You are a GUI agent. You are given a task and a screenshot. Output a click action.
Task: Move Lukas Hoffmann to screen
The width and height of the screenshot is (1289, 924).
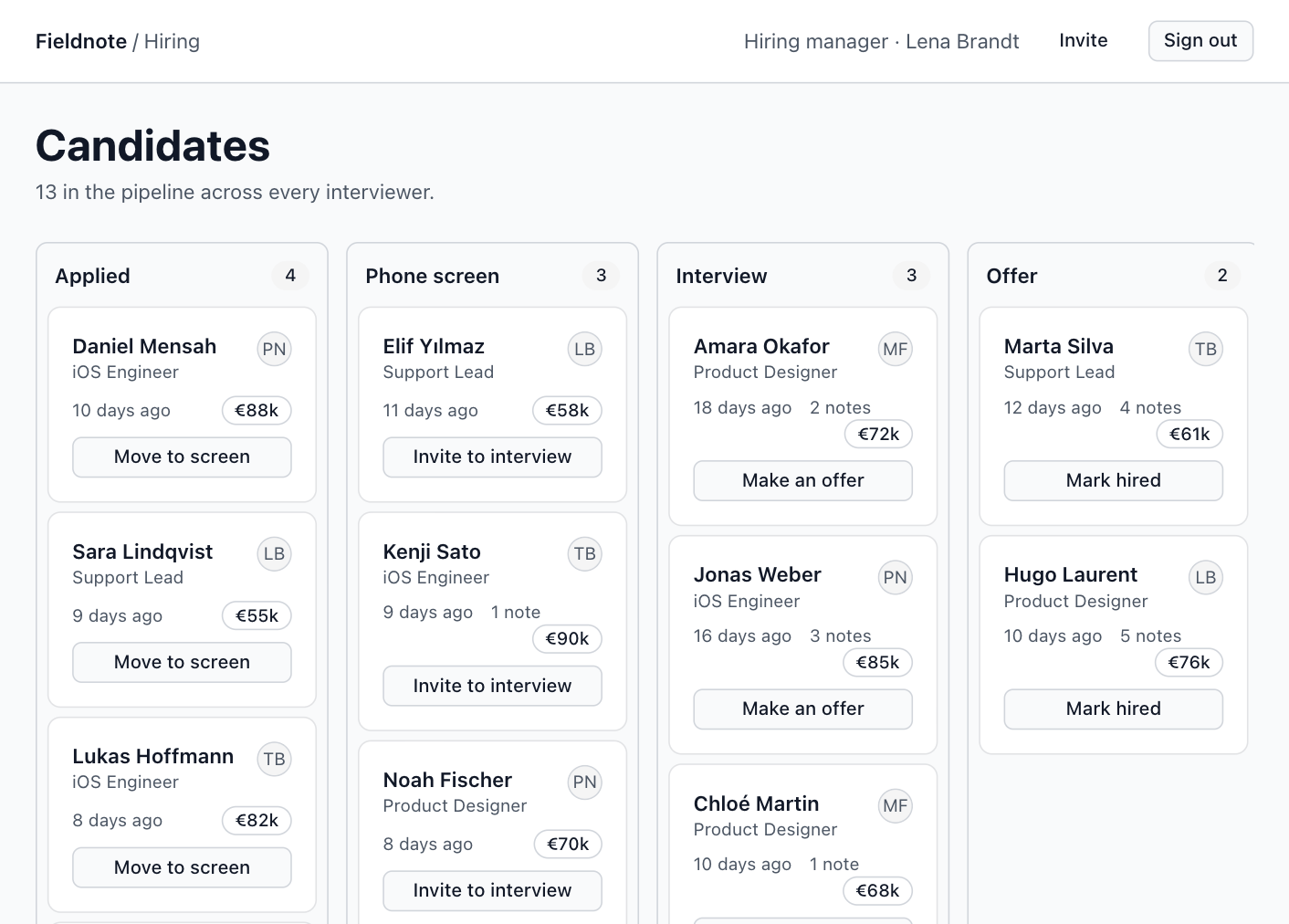182,867
